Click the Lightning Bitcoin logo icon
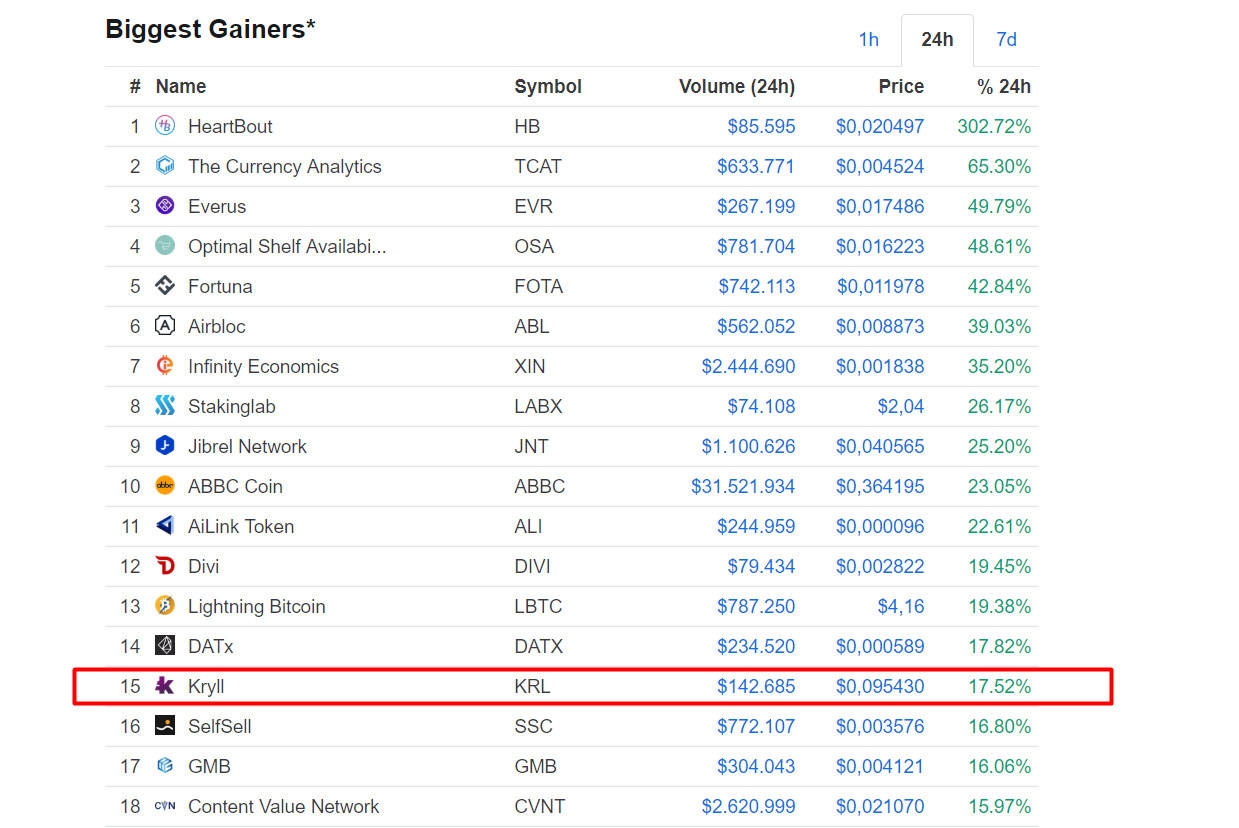Image resolution: width=1239 pixels, height=828 pixels. tap(165, 606)
